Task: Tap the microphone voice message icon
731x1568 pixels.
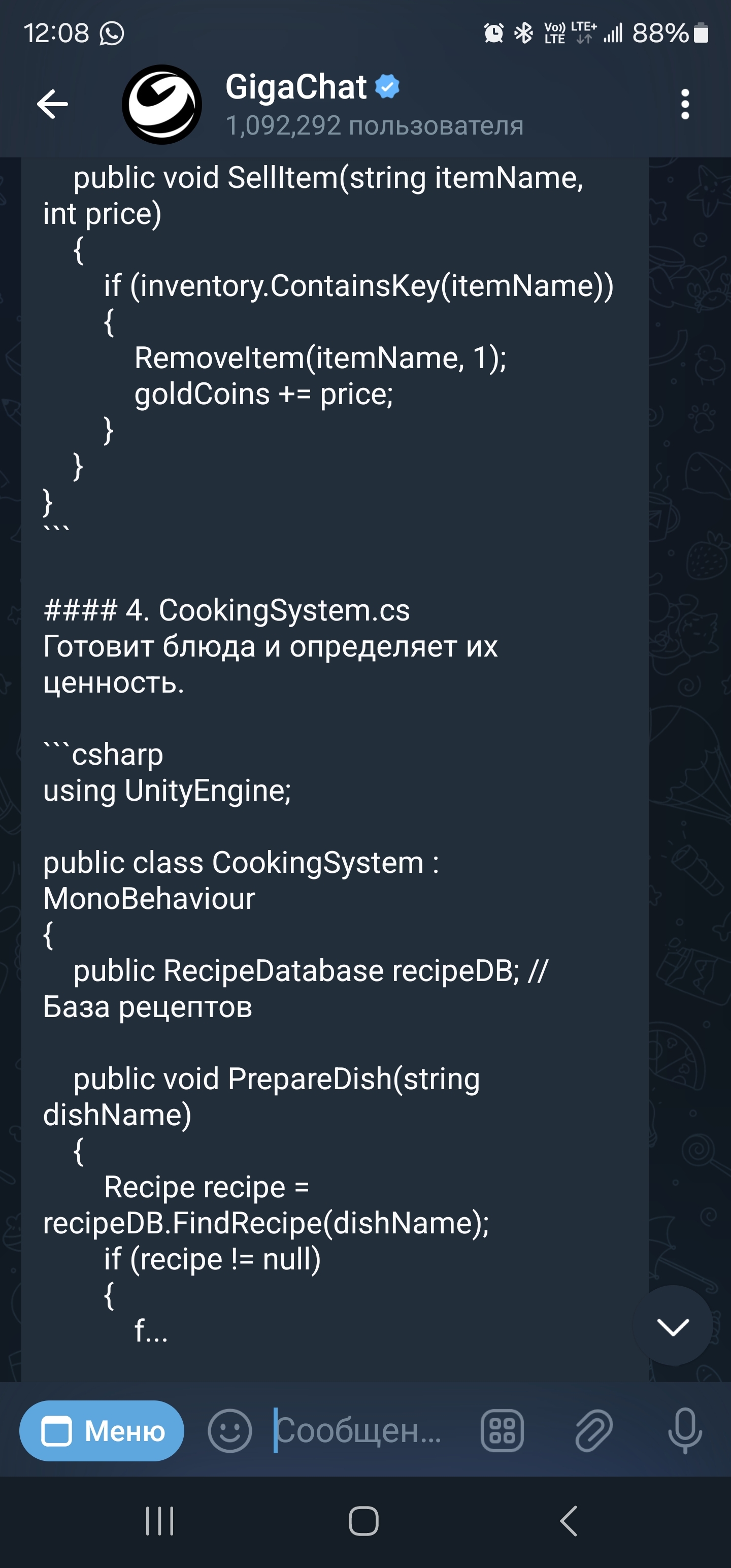Action: point(685,1431)
